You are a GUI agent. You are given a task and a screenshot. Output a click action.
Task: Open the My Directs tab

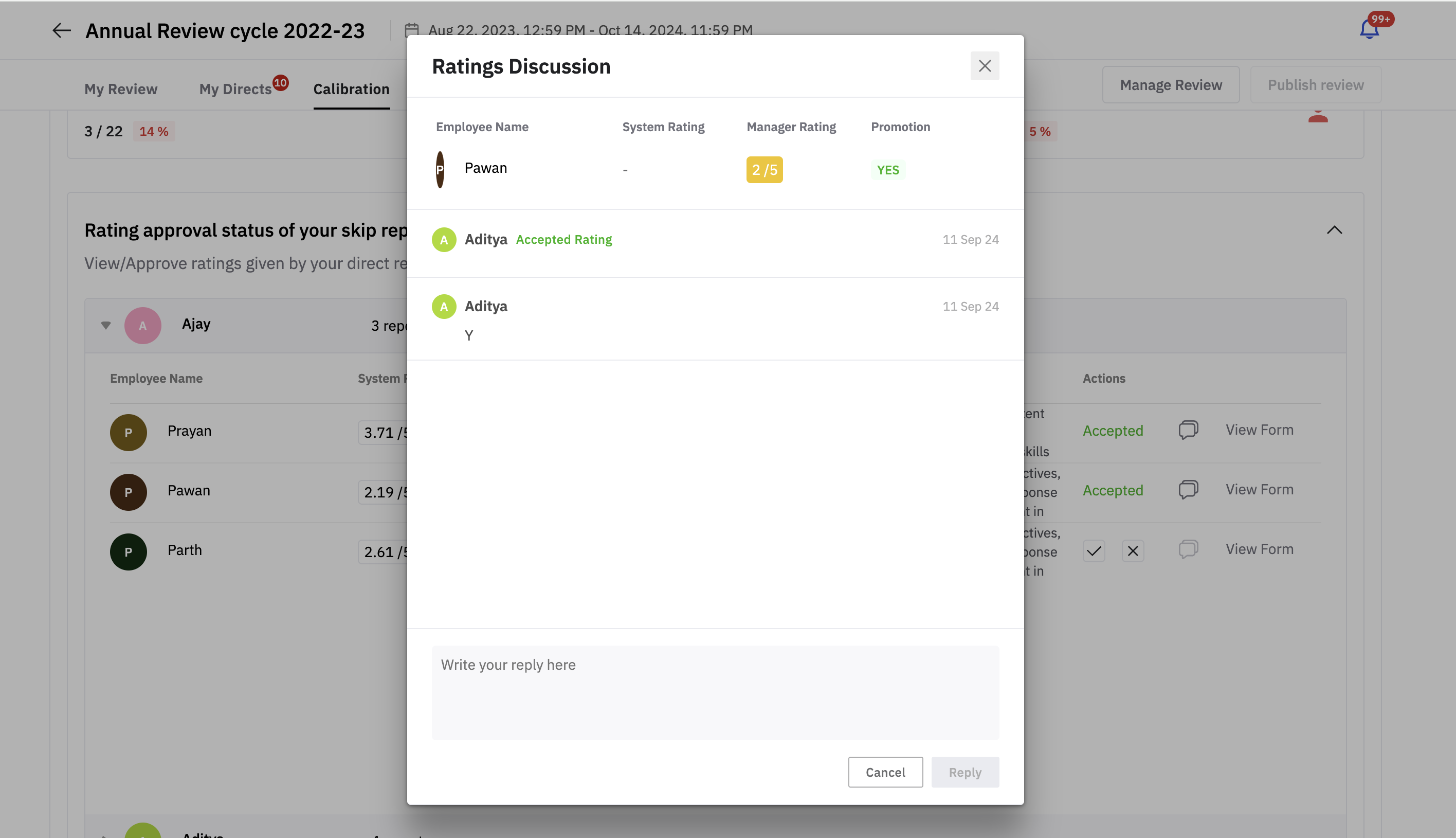pyautogui.click(x=235, y=89)
